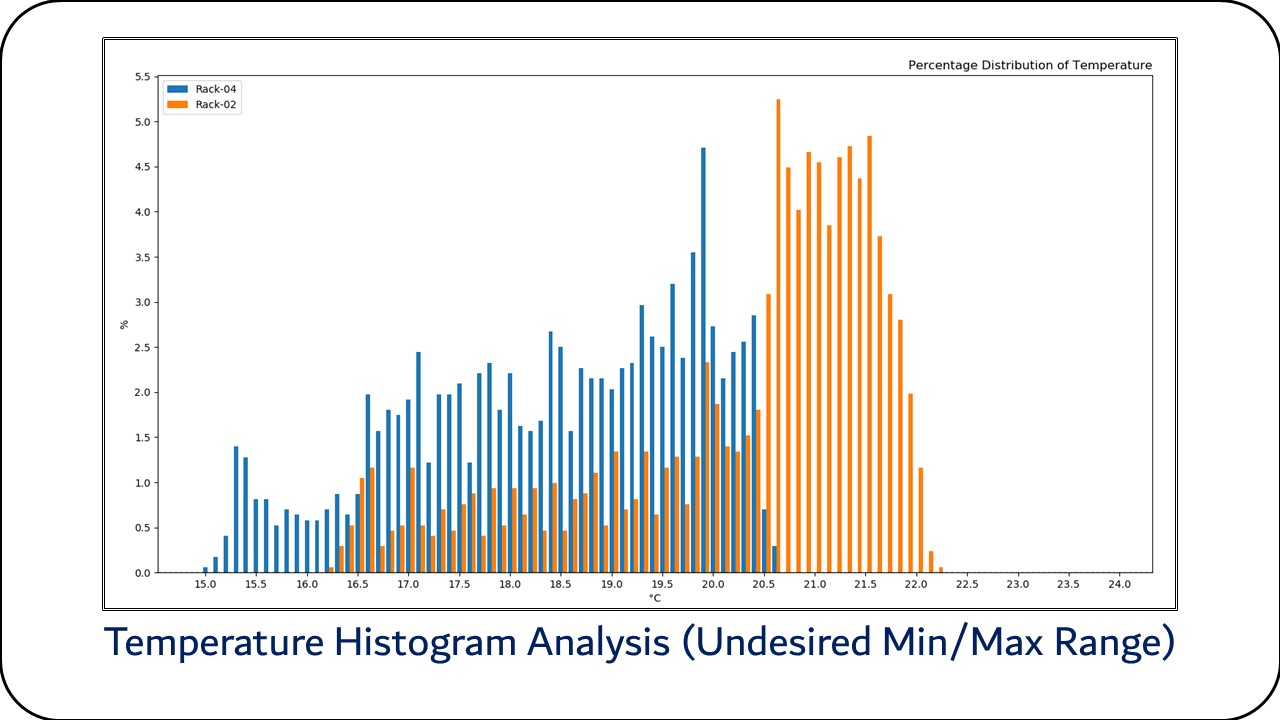
Task: Click the % y-axis label
Action: [x=125, y=324]
